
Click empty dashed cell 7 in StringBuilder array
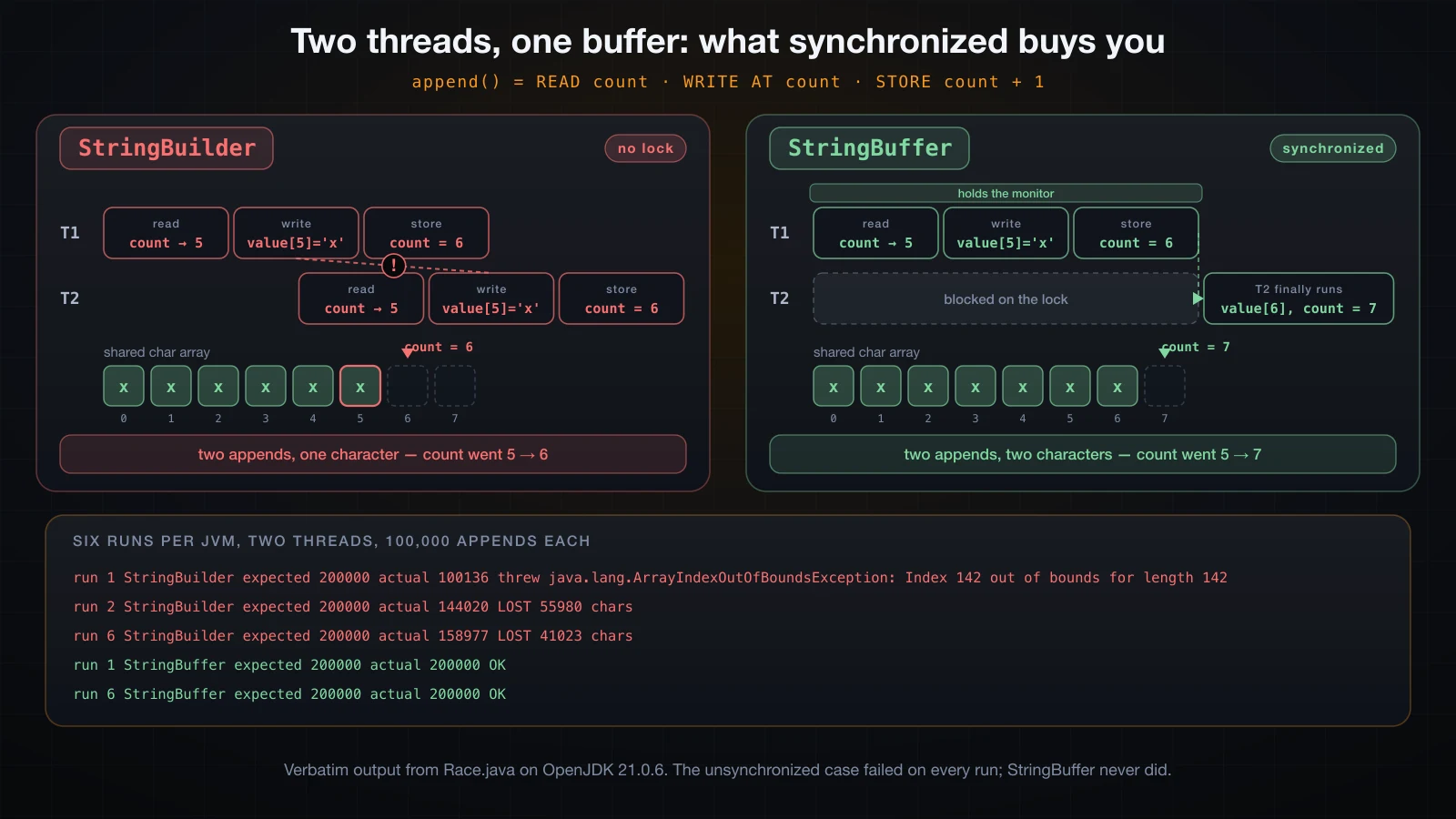click(x=455, y=386)
